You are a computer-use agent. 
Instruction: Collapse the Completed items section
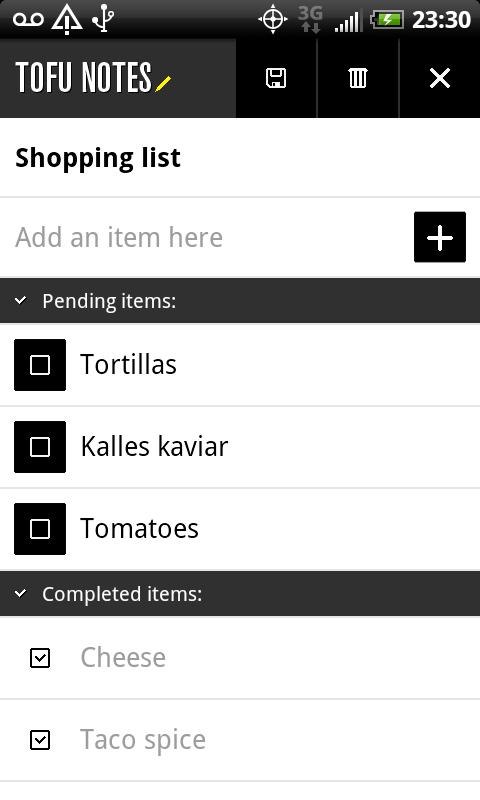tap(240, 594)
